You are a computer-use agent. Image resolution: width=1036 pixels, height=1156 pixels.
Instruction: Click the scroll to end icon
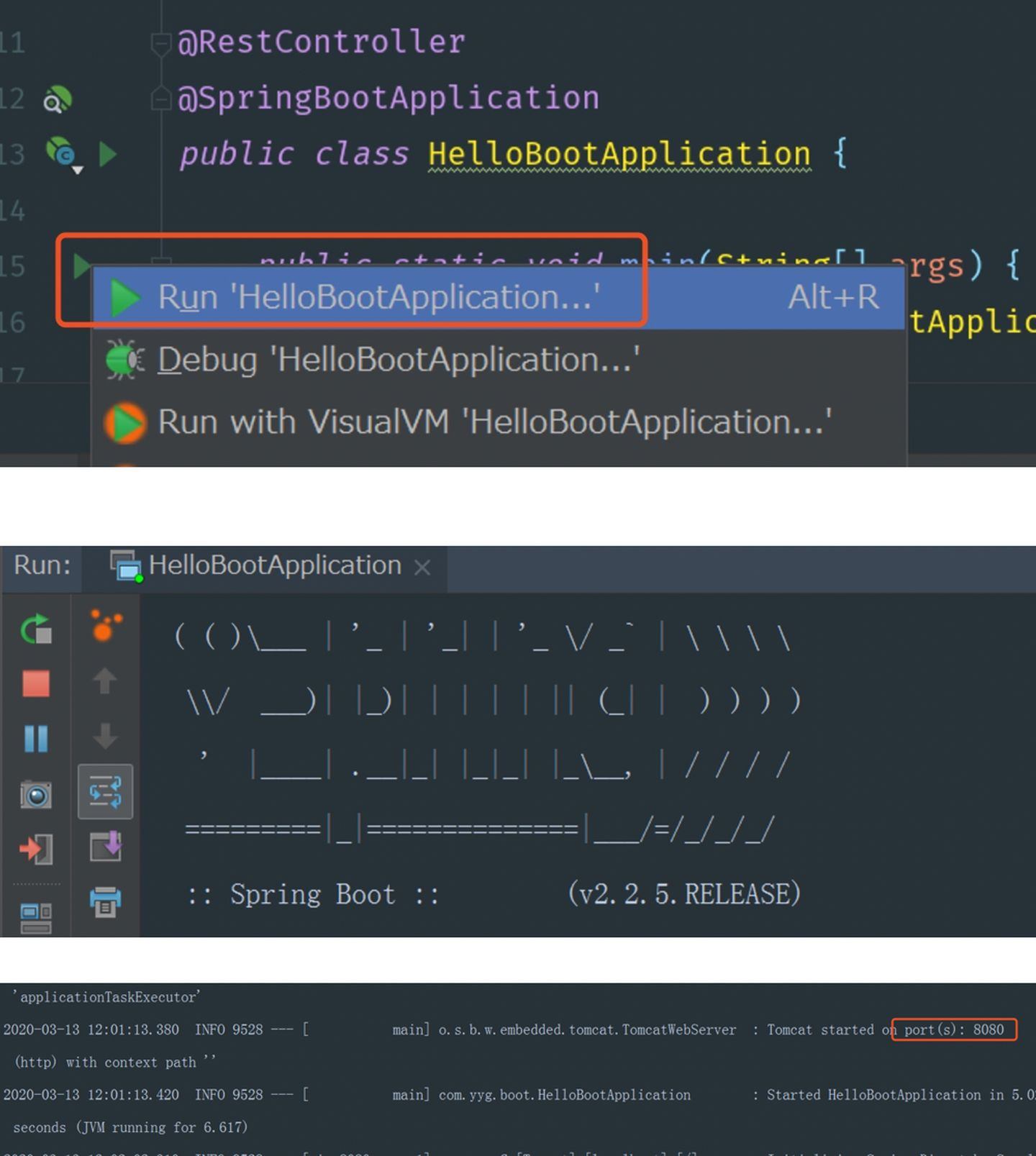(x=105, y=847)
